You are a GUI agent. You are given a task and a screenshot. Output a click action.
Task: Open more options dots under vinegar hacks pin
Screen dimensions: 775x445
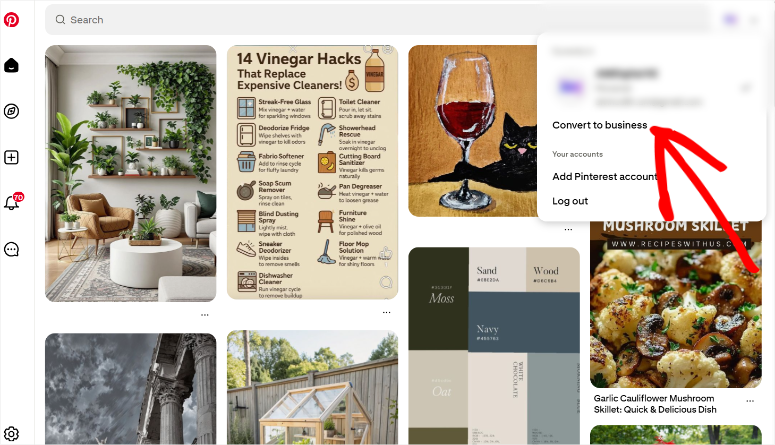(387, 312)
